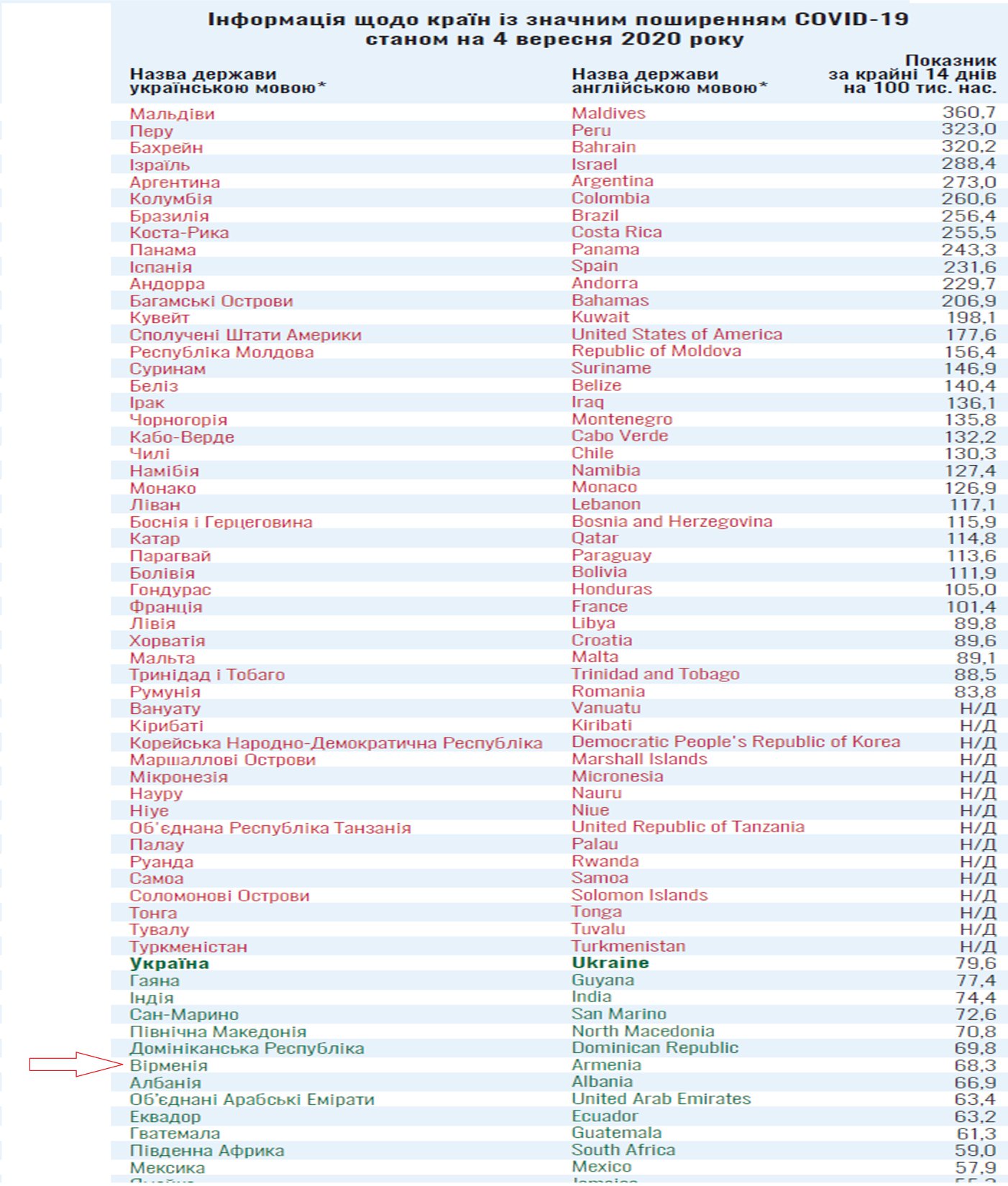The image size is (1008, 1186).
Task: Select the Ukrainian name 'Іспанія'
Action: pos(160,267)
